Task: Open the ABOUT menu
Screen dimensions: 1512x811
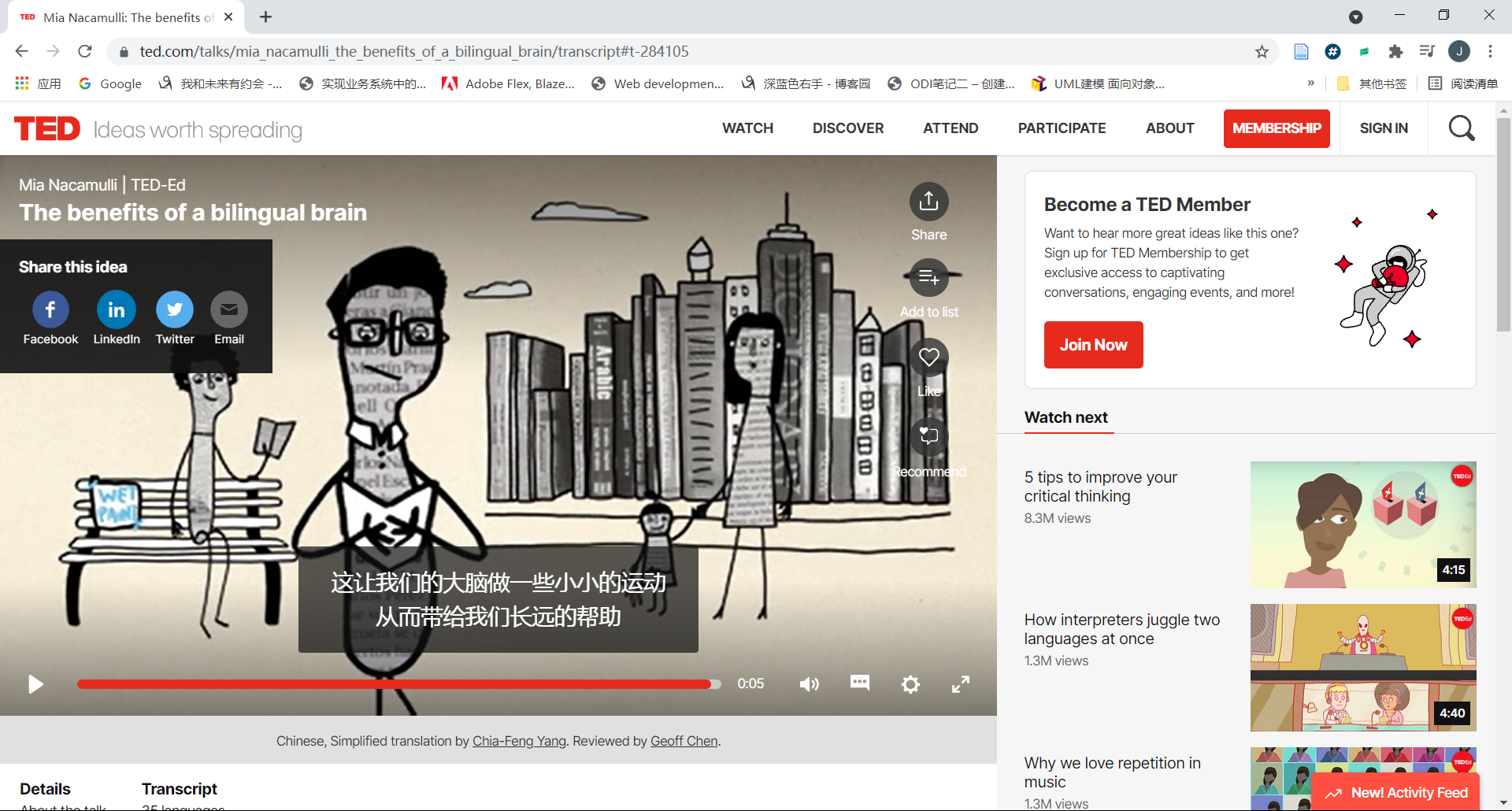Action: tap(1169, 128)
